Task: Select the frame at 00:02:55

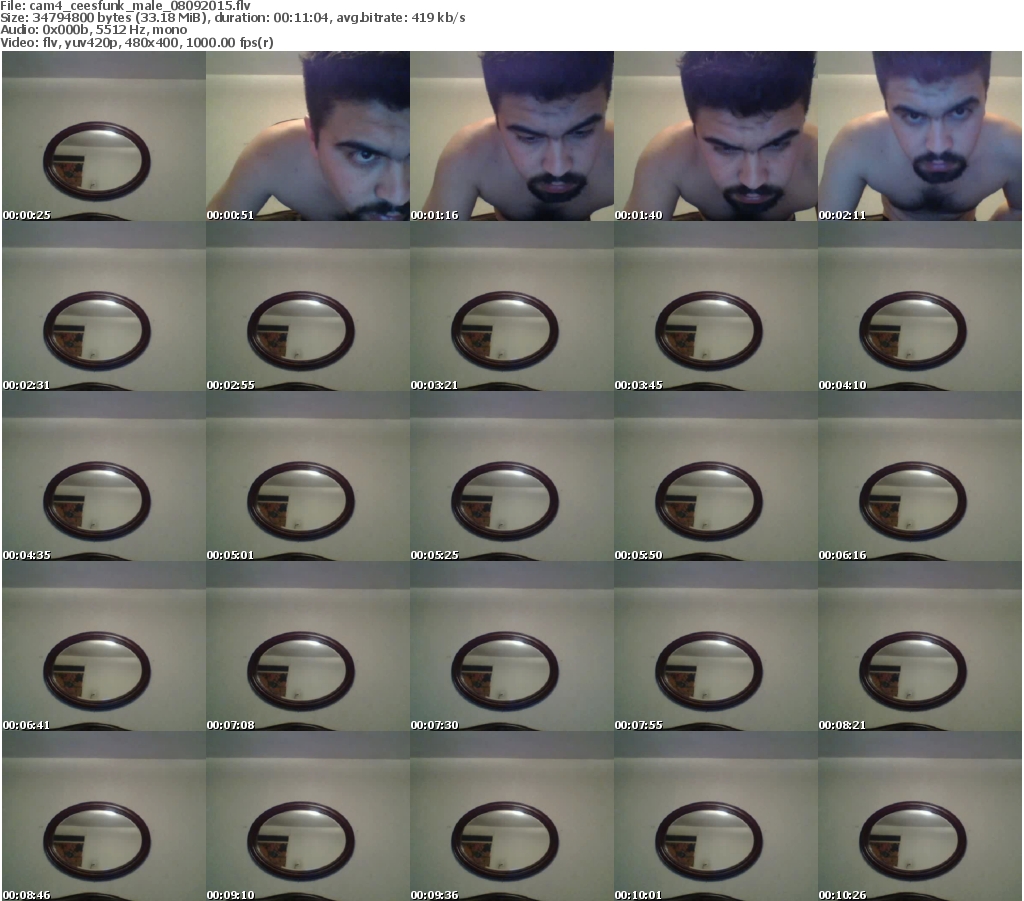Action: tap(308, 306)
